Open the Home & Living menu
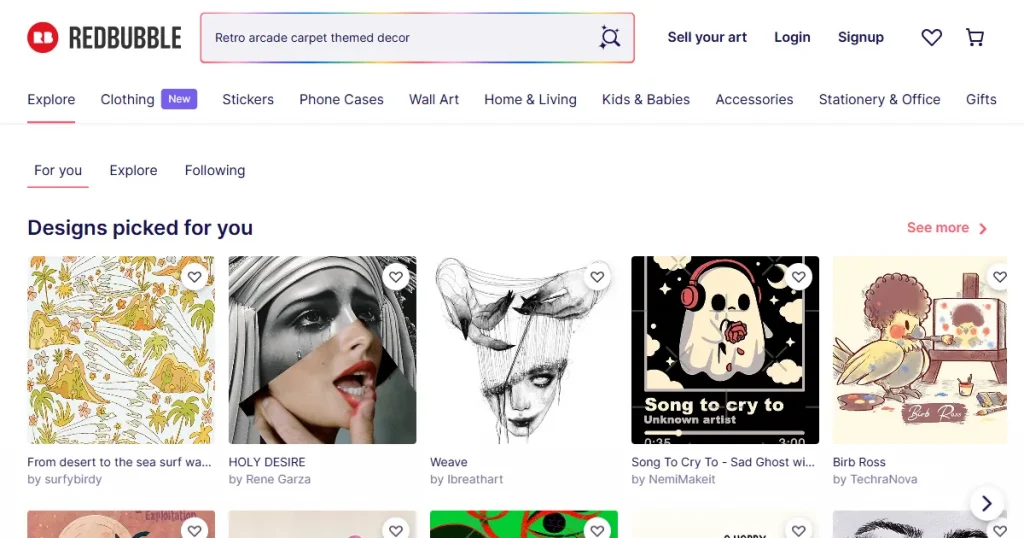 click(530, 99)
